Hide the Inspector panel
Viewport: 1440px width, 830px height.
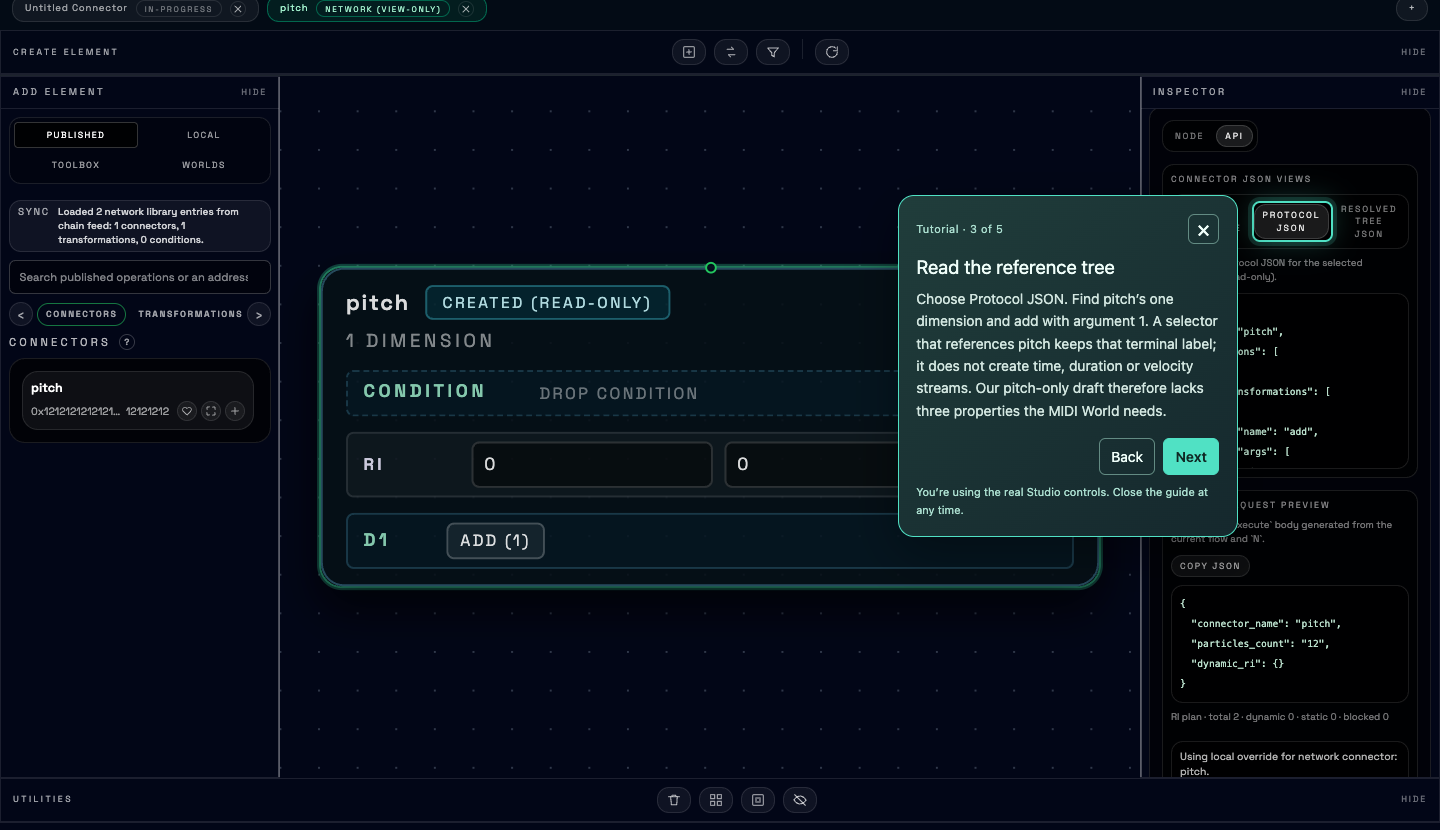tap(1413, 92)
